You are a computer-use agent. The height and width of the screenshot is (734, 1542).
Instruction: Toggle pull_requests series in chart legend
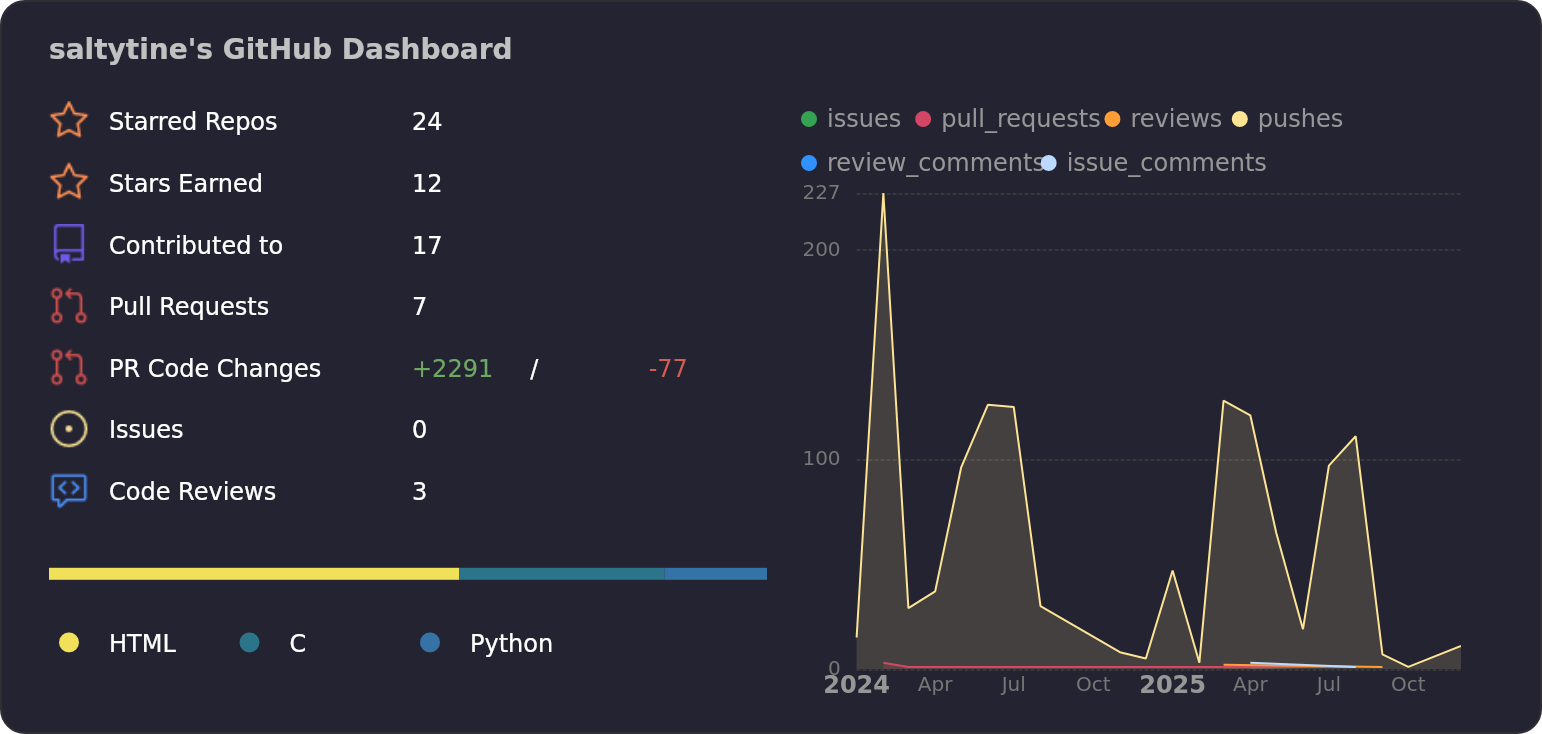(x=1008, y=119)
